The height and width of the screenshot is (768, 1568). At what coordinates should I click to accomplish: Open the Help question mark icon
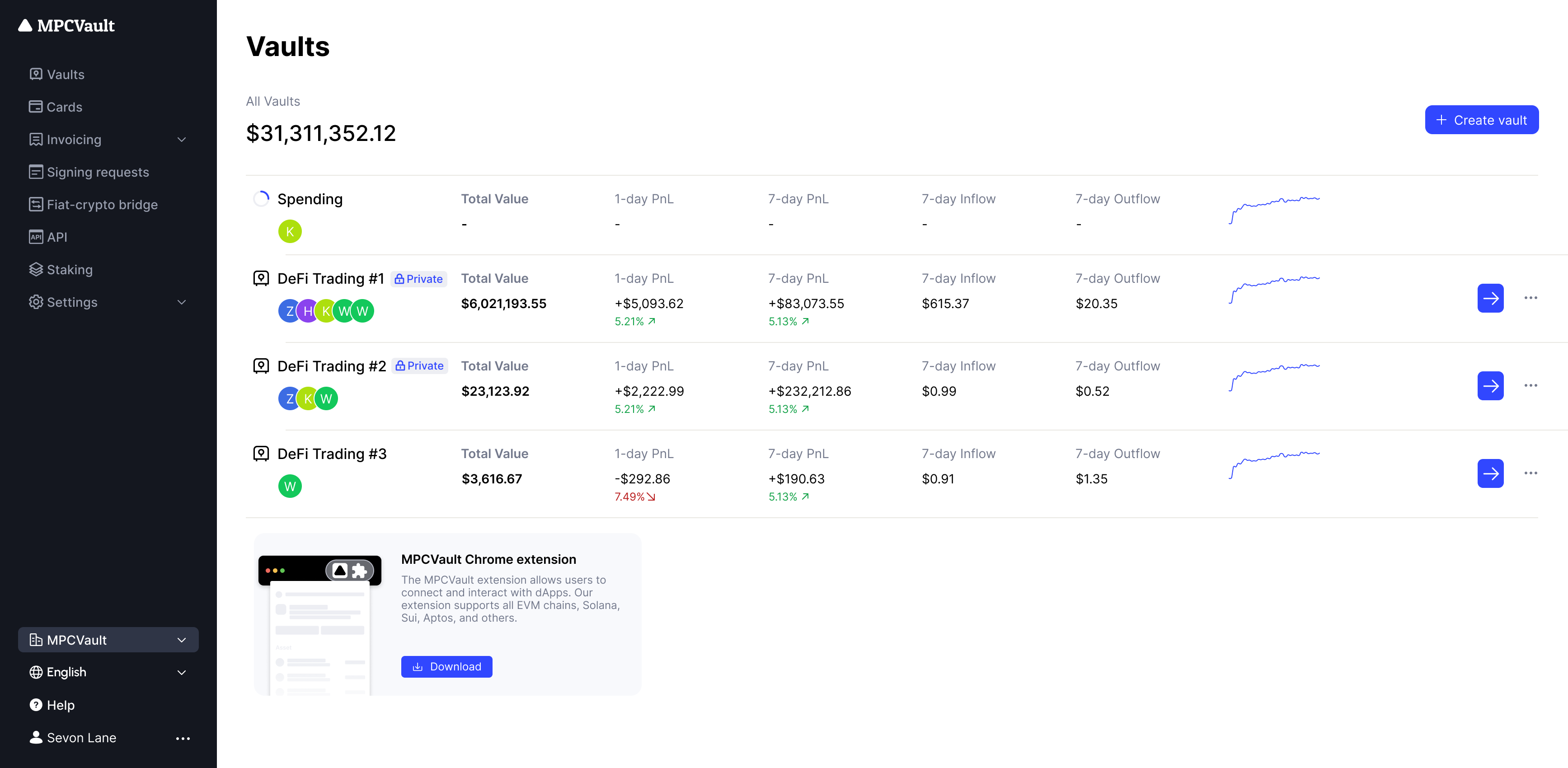(x=36, y=705)
